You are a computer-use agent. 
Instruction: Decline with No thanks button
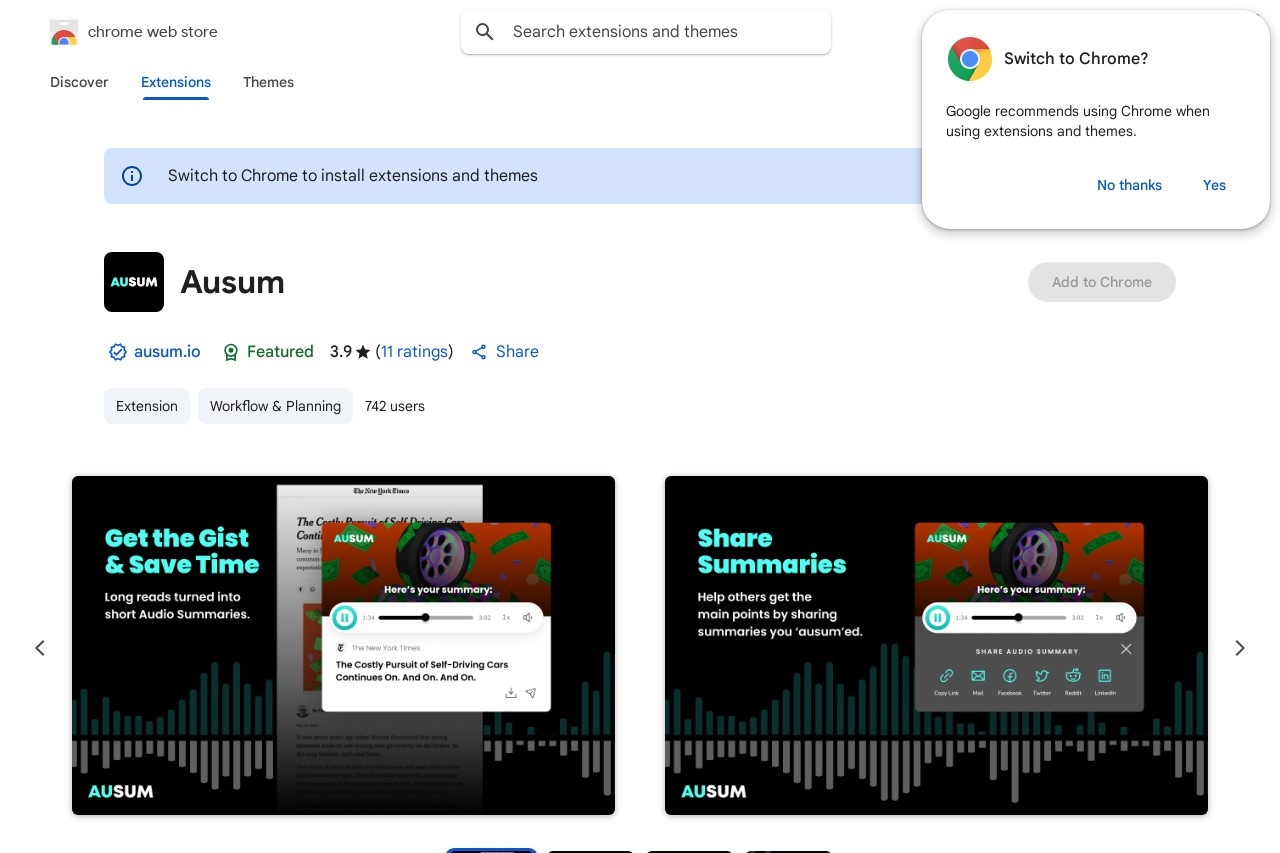(x=1129, y=185)
